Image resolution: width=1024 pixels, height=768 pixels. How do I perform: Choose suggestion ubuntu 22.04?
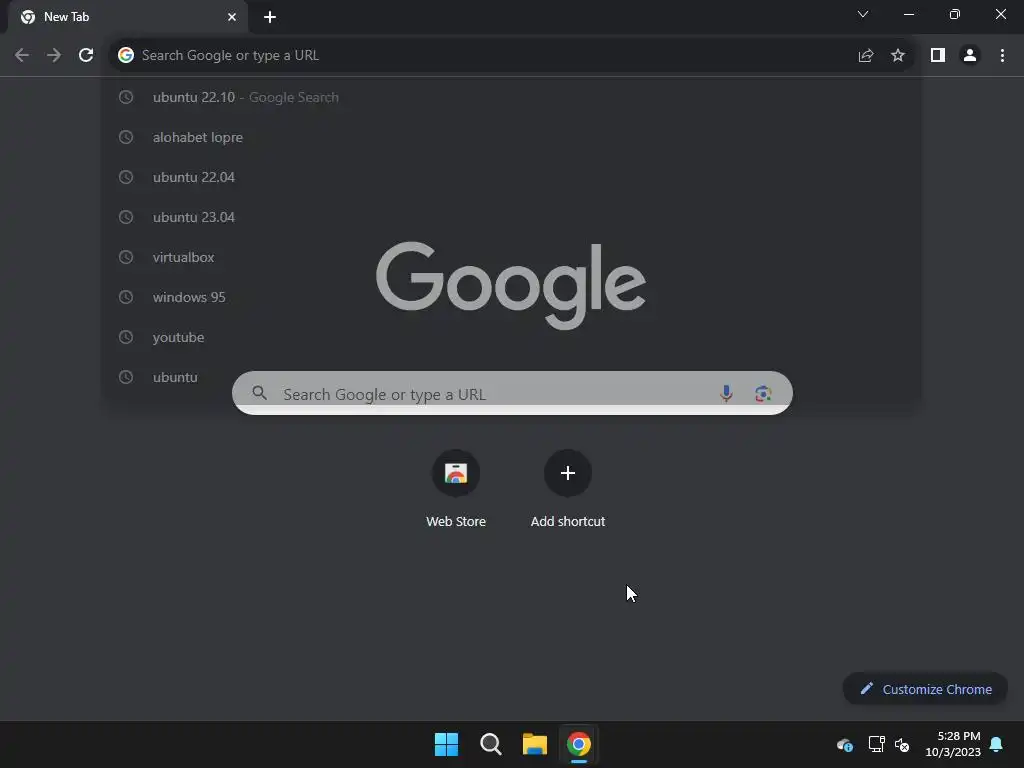[511, 177]
